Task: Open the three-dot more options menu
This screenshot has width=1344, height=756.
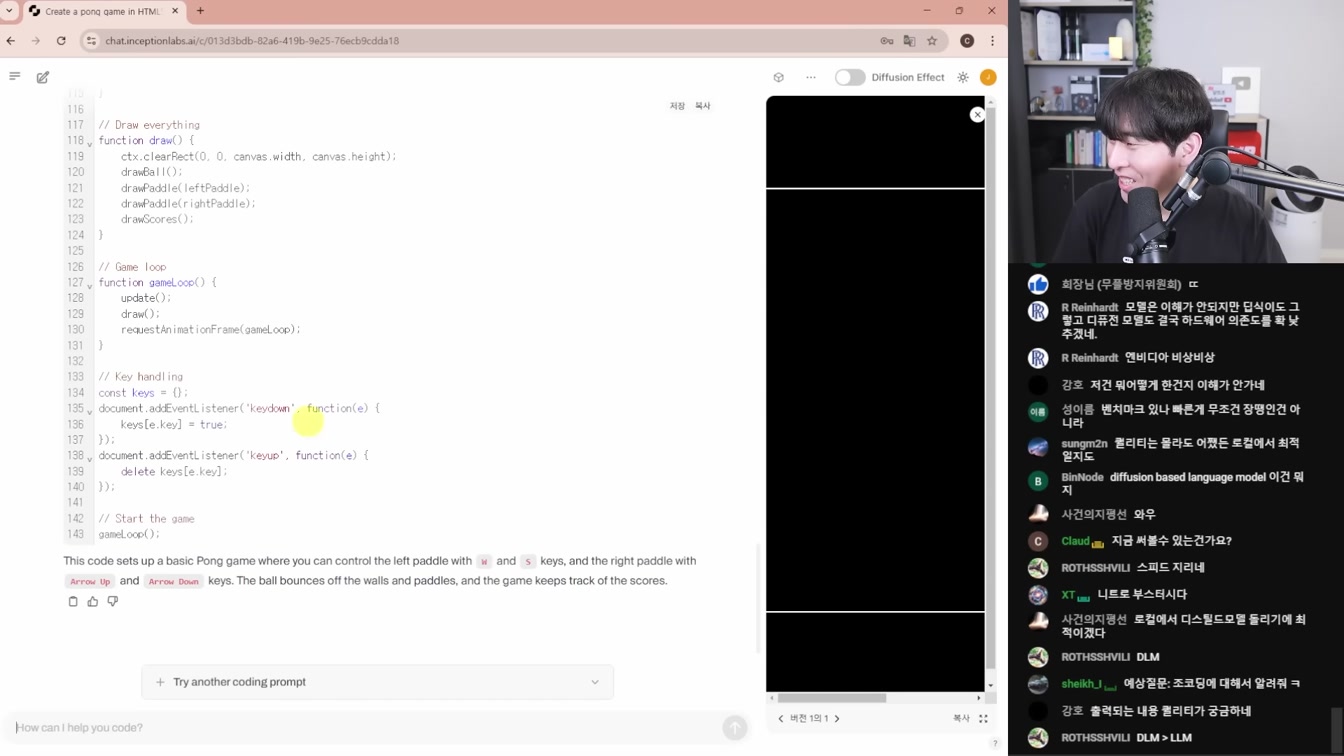Action: (x=811, y=77)
